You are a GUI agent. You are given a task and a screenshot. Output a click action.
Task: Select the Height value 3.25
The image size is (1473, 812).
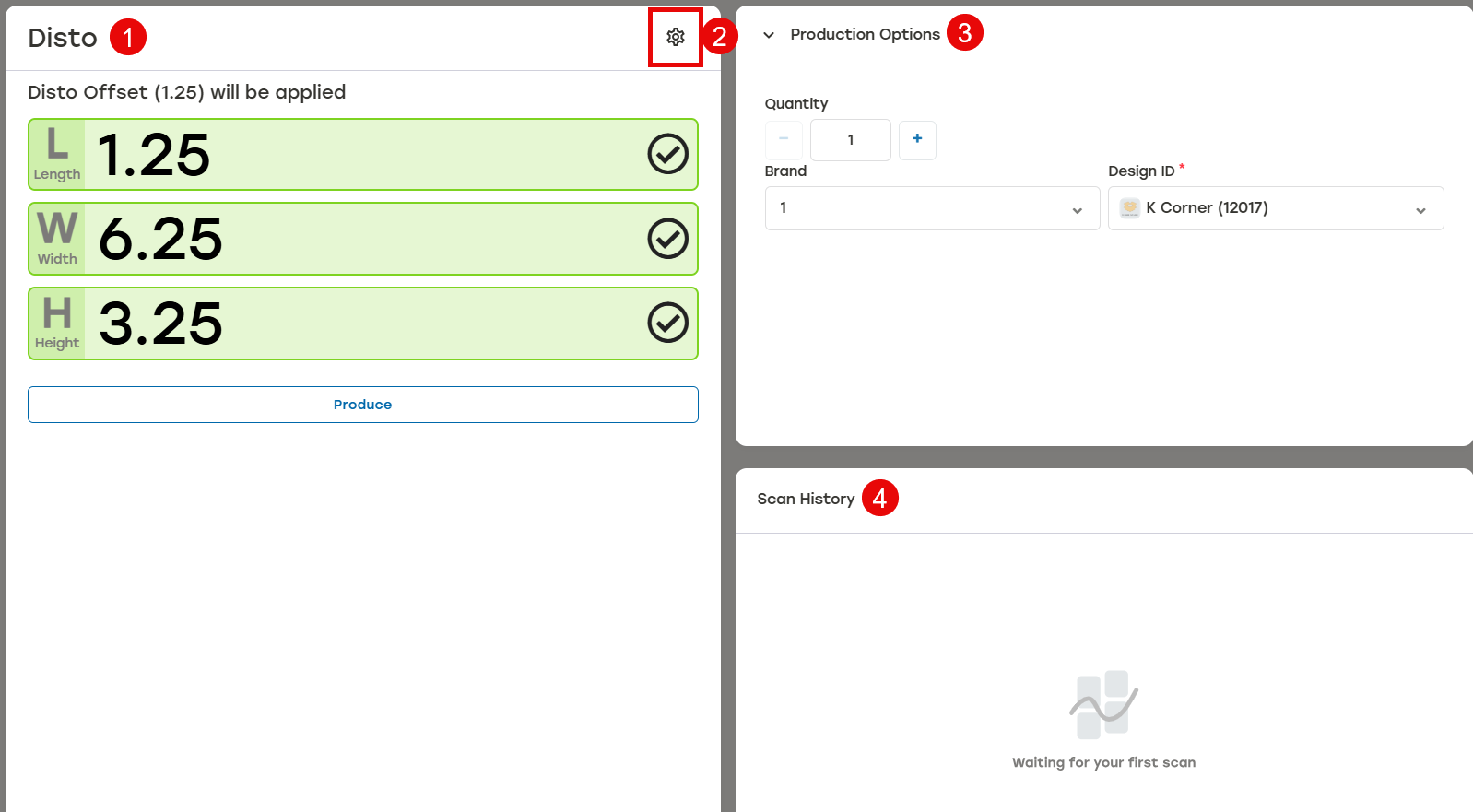pyautogui.click(x=160, y=324)
